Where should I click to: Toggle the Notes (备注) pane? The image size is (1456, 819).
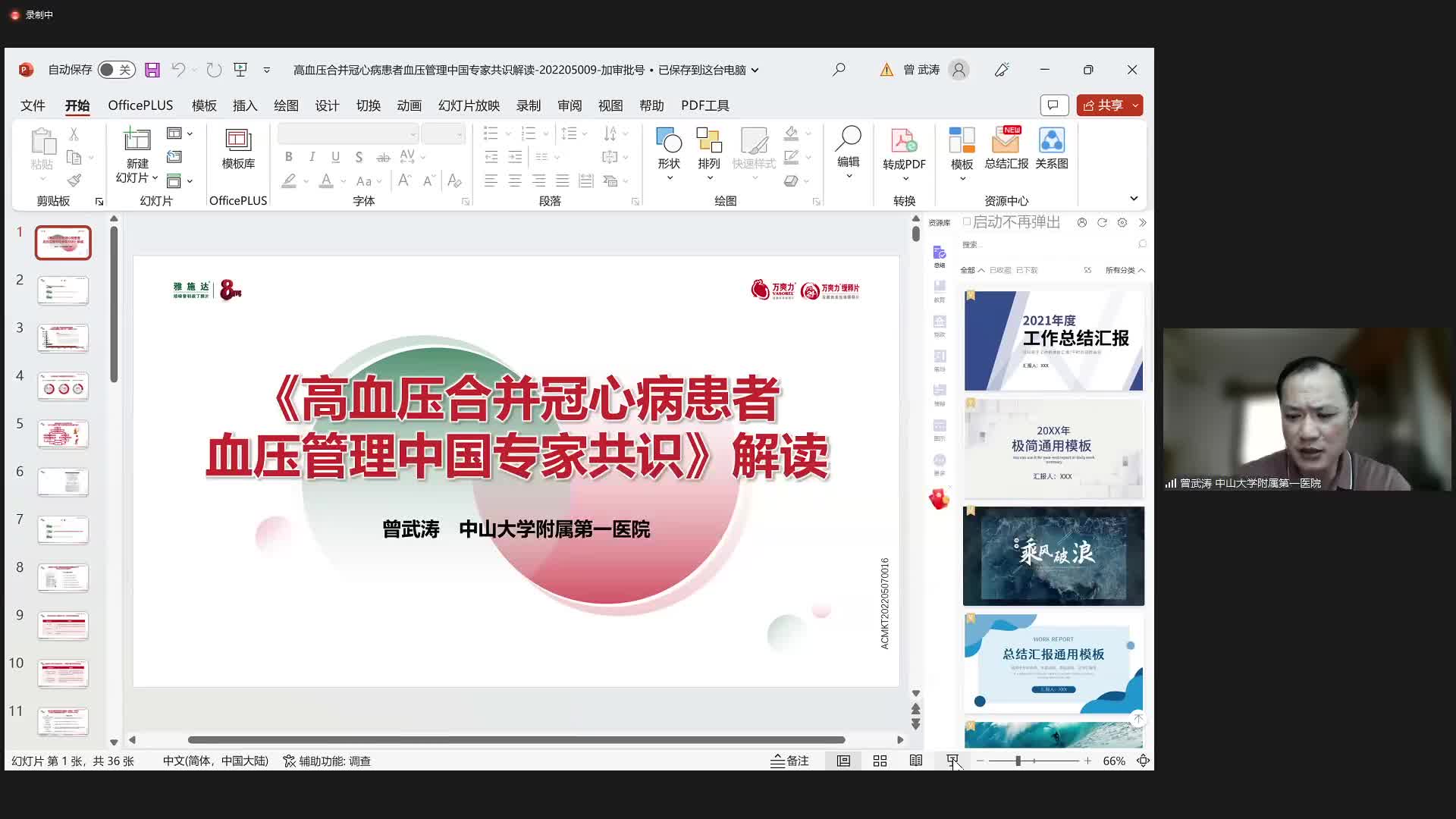click(x=789, y=761)
